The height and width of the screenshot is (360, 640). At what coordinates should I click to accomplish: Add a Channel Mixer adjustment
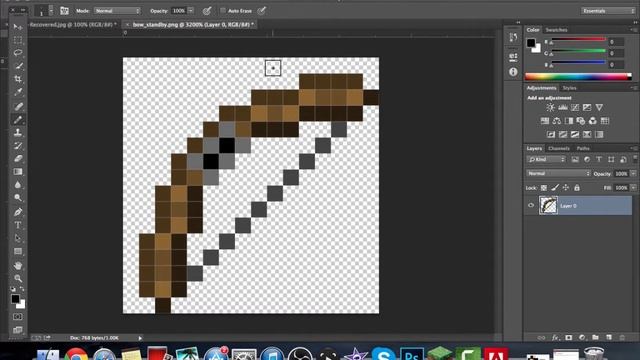pyautogui.click(x=593, y=121)
